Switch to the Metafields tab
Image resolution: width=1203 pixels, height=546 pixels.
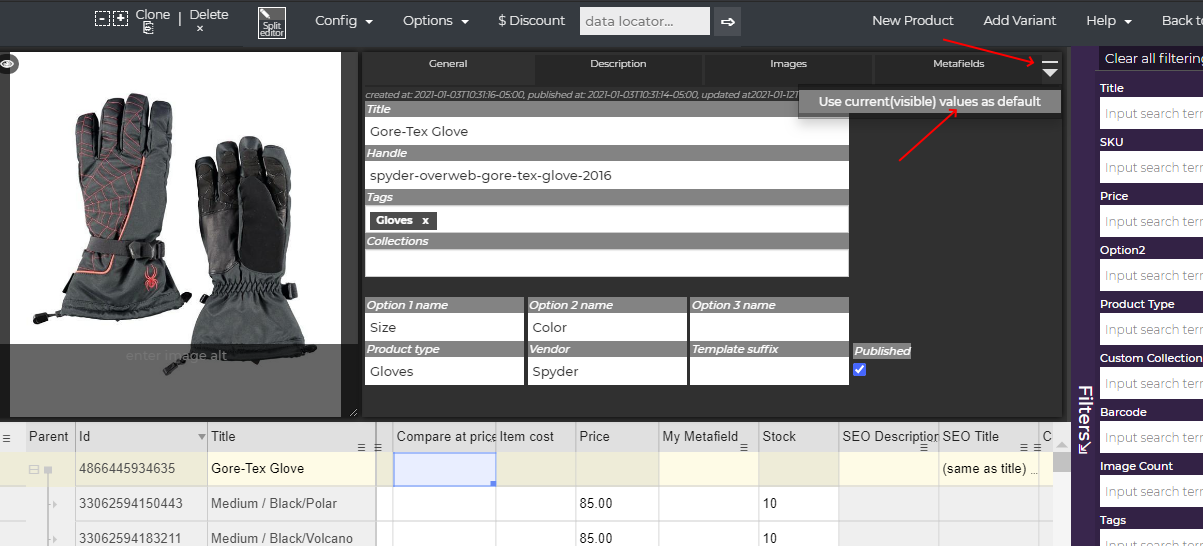958,64
